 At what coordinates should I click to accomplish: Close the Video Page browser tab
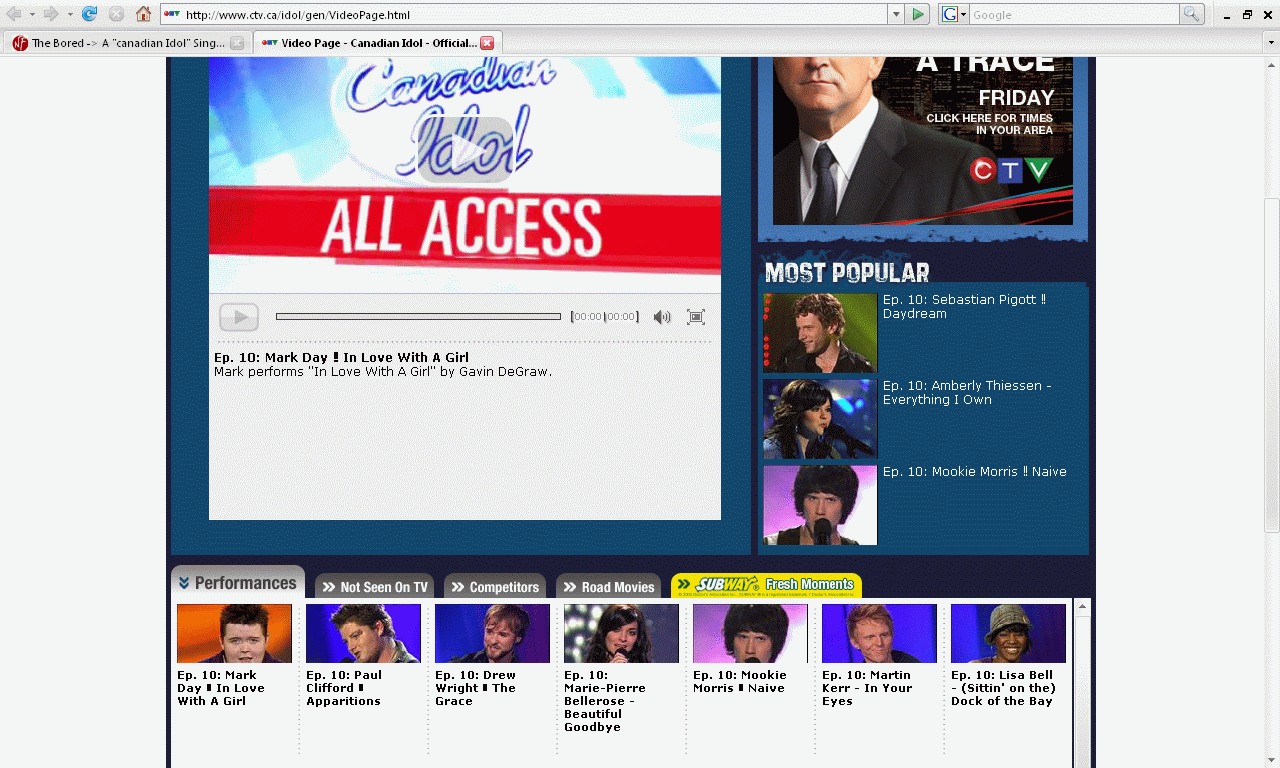487,43
